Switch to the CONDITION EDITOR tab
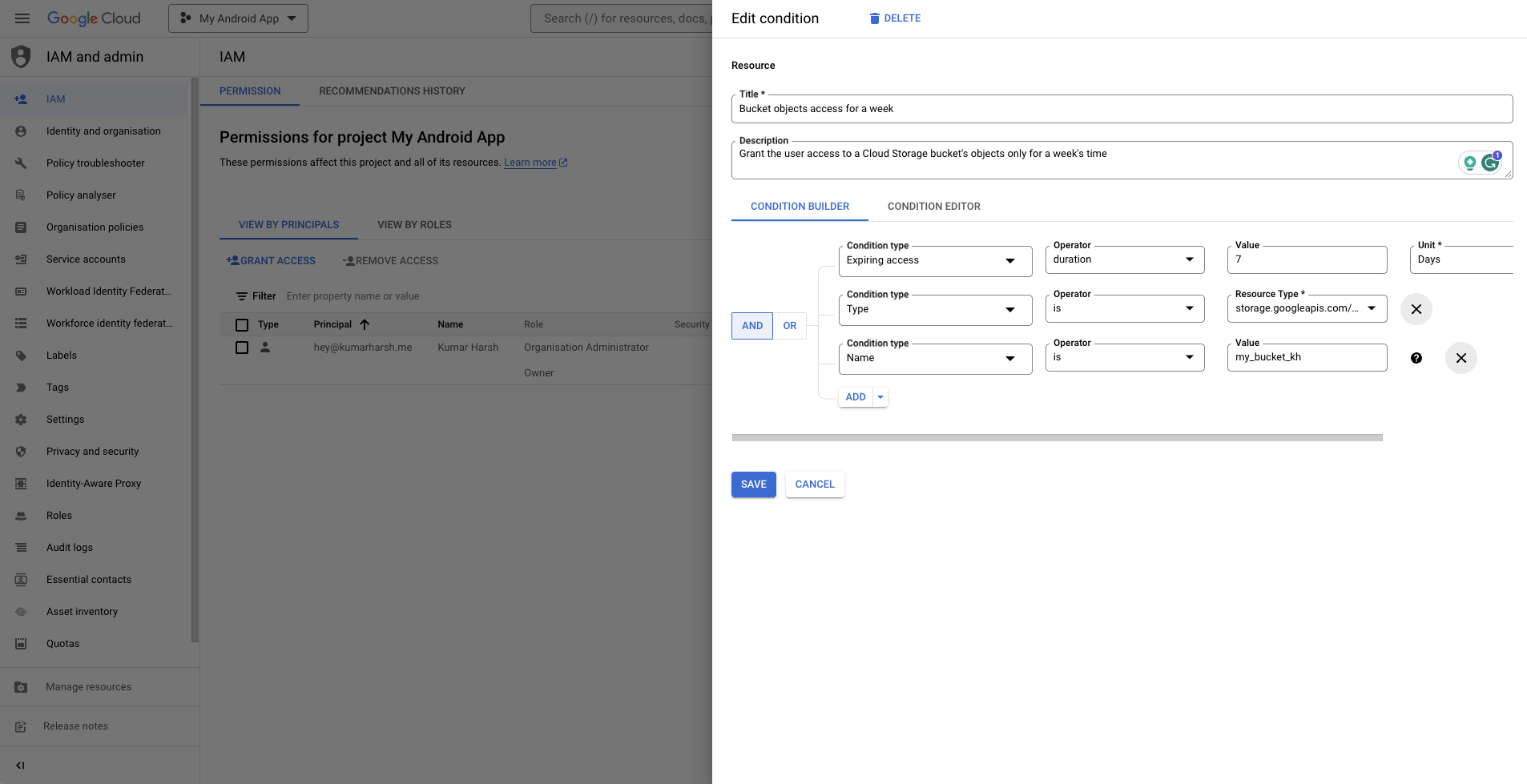1527x784 pixels. pos(933,206)
